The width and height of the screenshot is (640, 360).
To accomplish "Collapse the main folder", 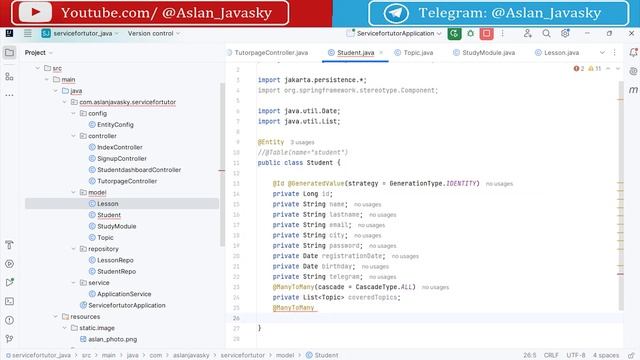I will click(47, 80).
